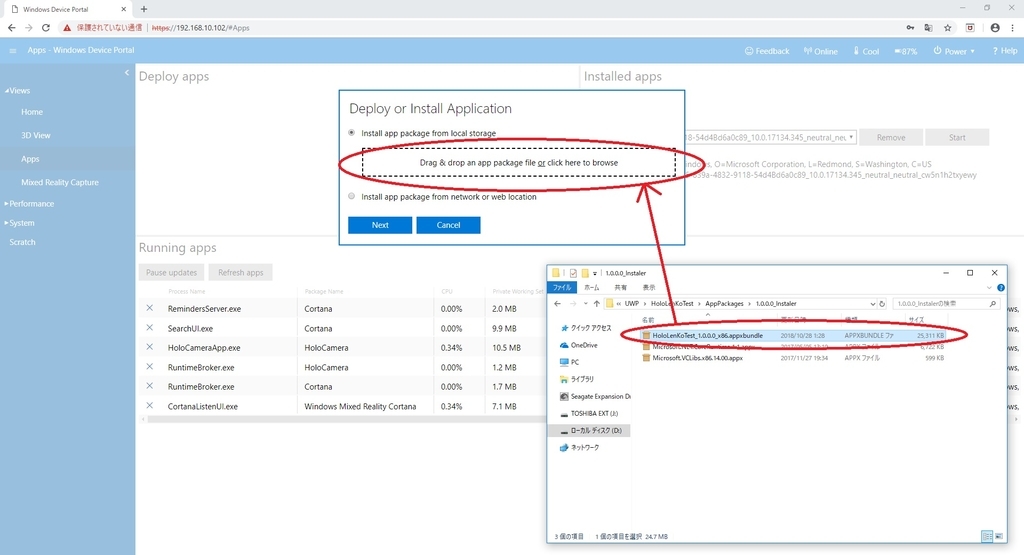Kill HoloCameraApp.exe with X icon
Screen dimensions: 1024x555
[150, 347]
